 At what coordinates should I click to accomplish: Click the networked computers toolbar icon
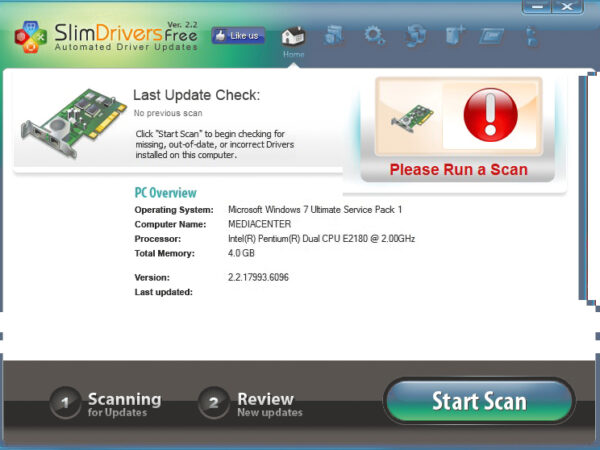[x=415, y=36]
